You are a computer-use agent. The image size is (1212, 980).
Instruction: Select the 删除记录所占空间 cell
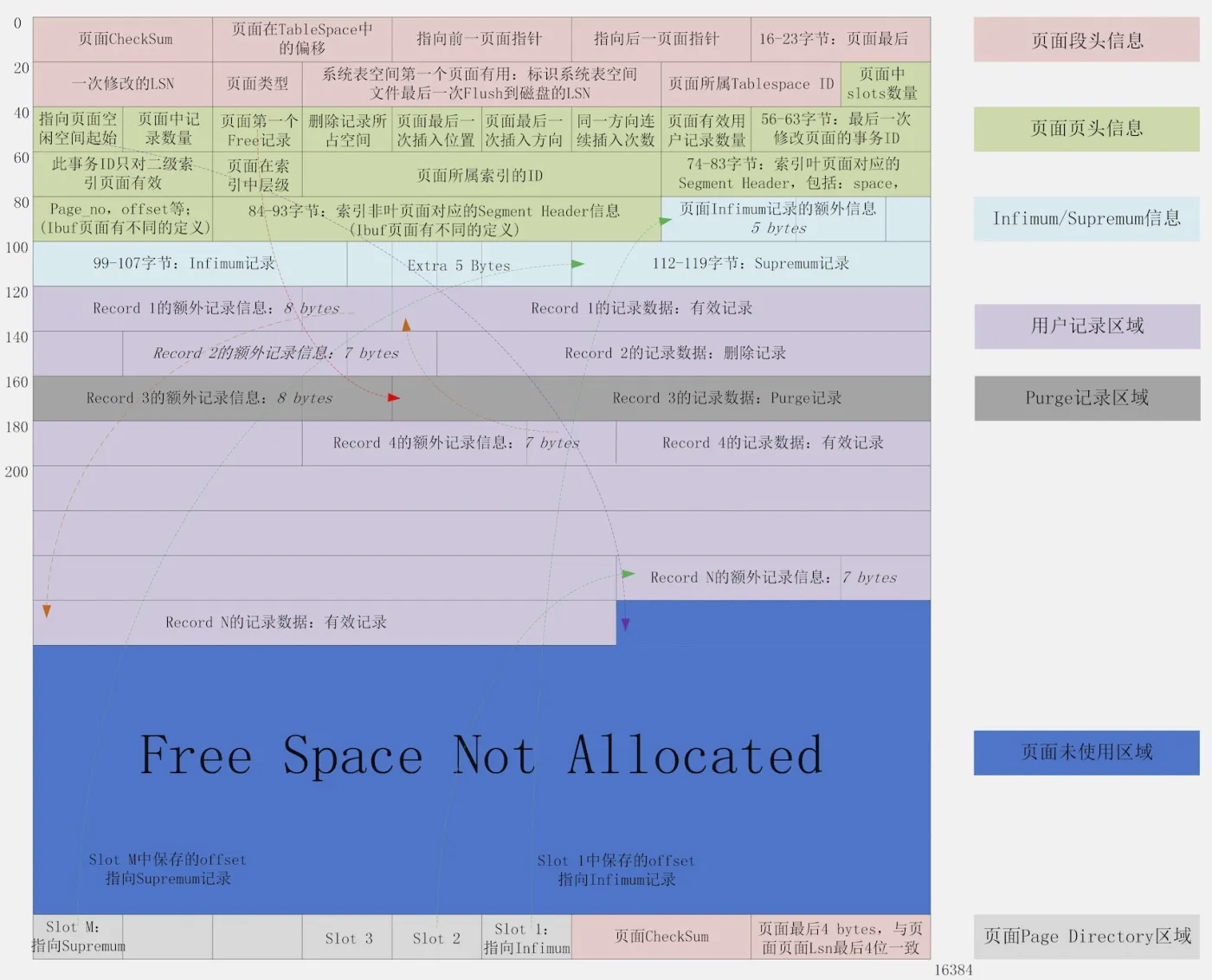pyautogui.click(x=347, y=129)
